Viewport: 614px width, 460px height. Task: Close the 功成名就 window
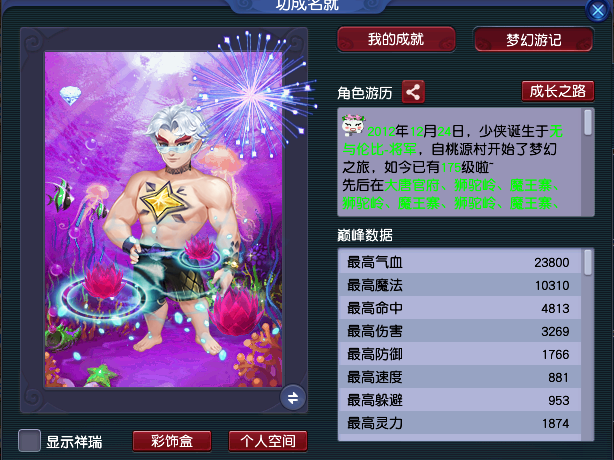pyautogui.click(x=597, y=11)
